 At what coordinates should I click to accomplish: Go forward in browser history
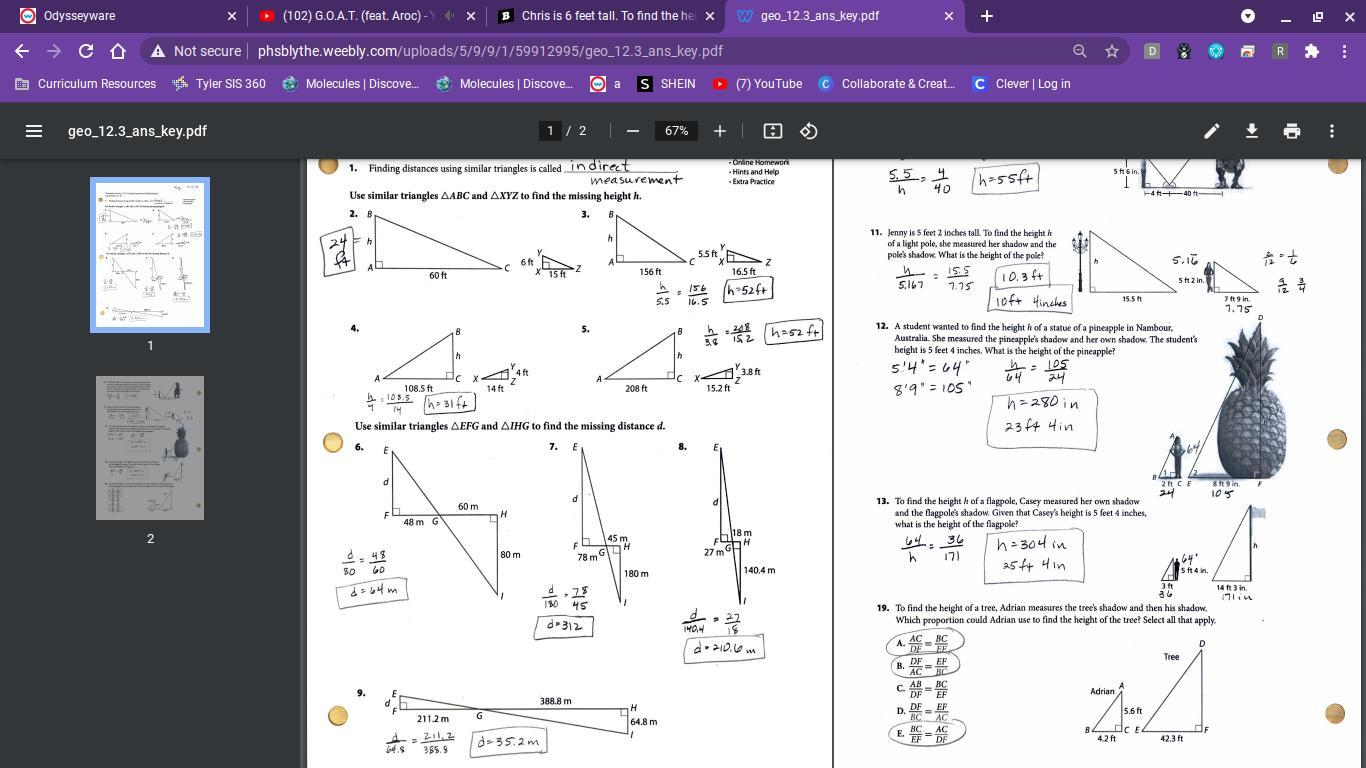pos(54,51)
